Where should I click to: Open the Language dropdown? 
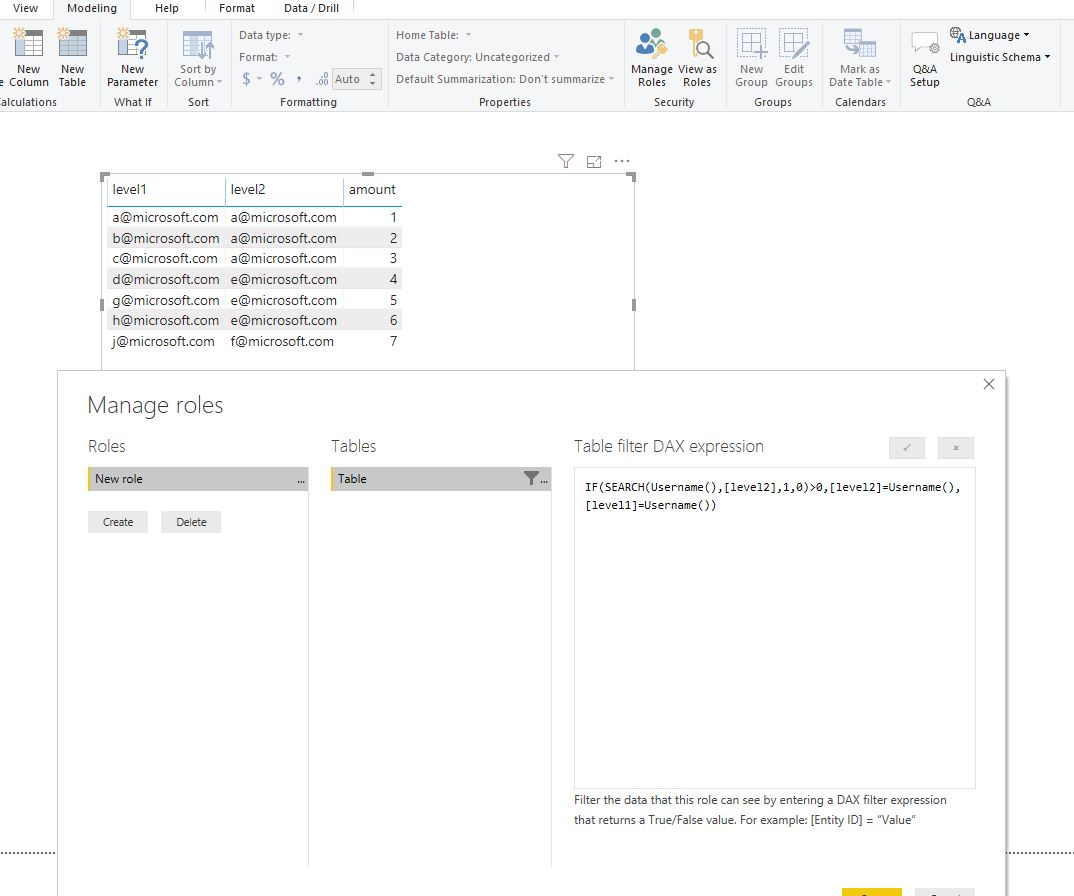coord(990,35)
